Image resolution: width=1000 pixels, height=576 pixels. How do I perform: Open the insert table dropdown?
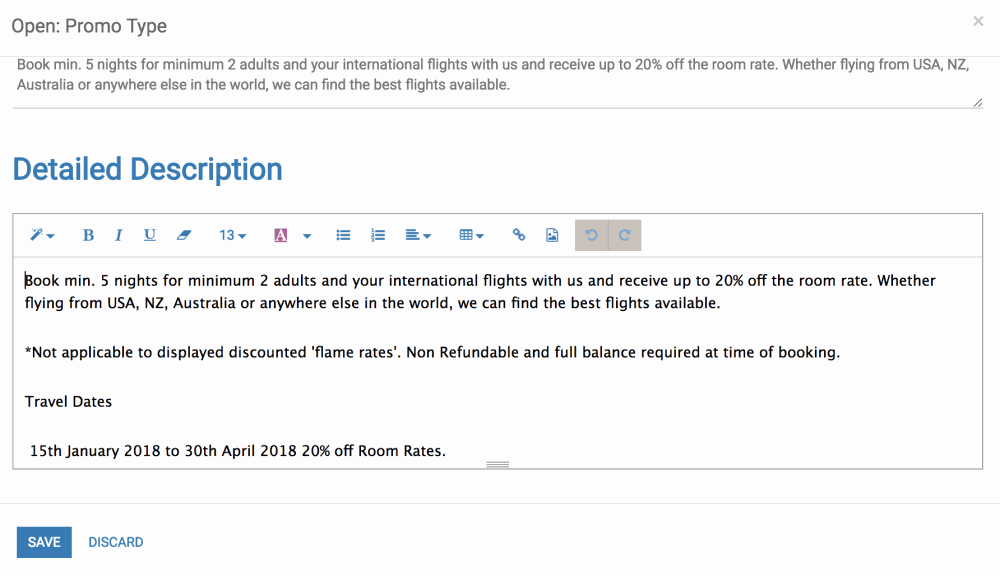[471, 235]
